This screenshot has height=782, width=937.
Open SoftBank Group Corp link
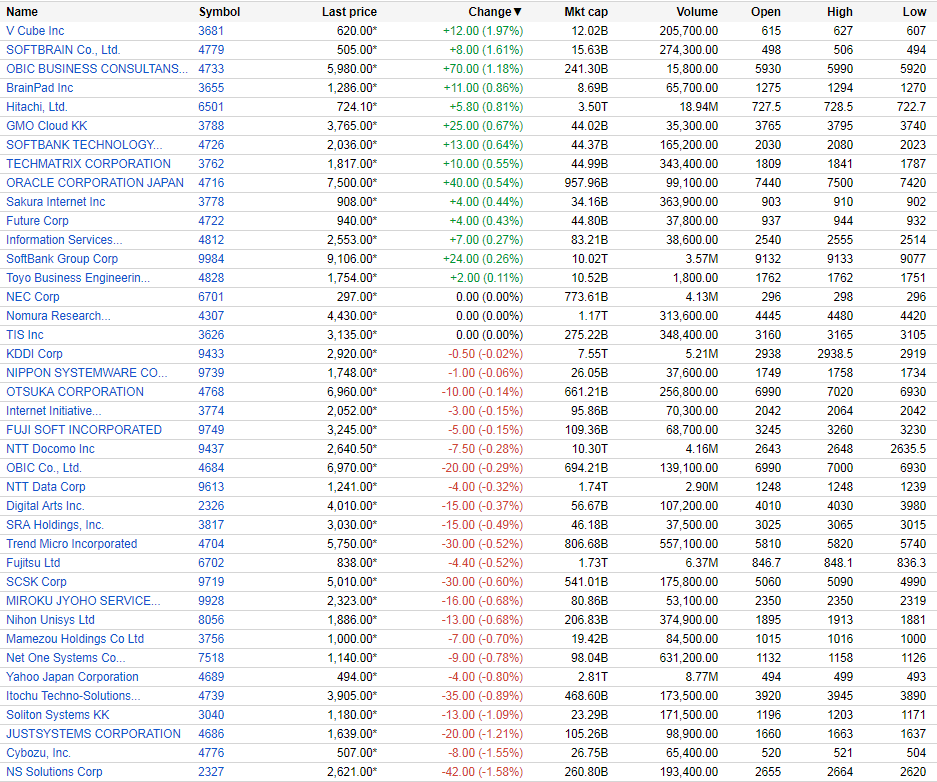[x=62, y=259]
